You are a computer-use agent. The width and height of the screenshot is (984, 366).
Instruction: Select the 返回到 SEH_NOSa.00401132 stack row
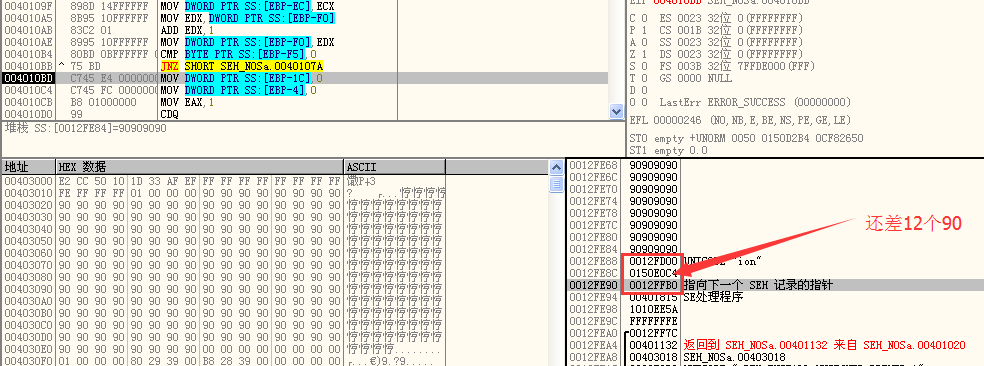(775, 345)
